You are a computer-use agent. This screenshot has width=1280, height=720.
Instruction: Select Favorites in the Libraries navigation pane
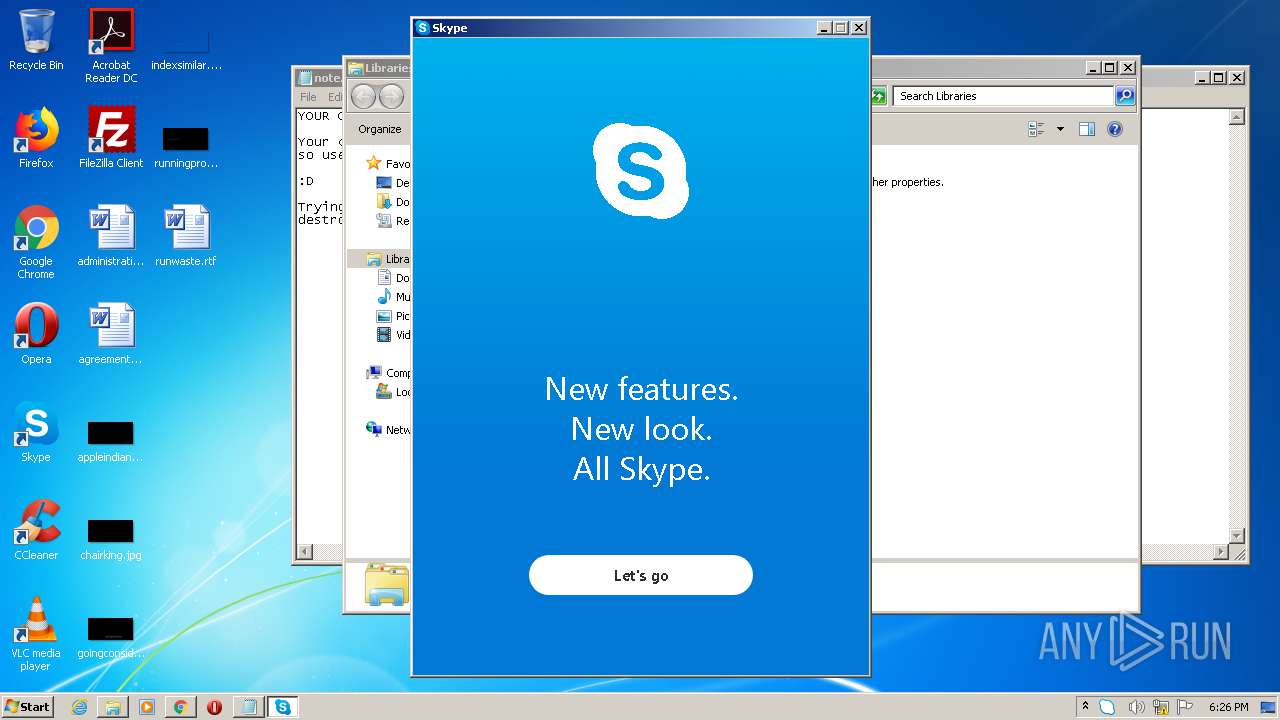[x=388, y=164]
